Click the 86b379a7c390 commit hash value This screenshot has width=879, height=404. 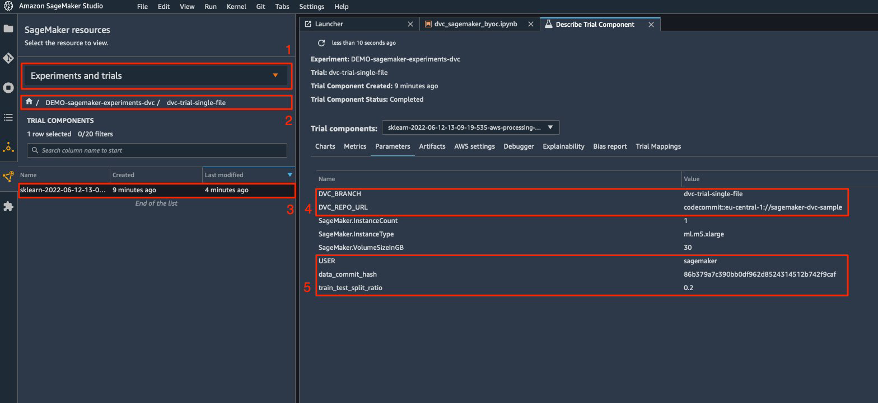click(760, 275)
